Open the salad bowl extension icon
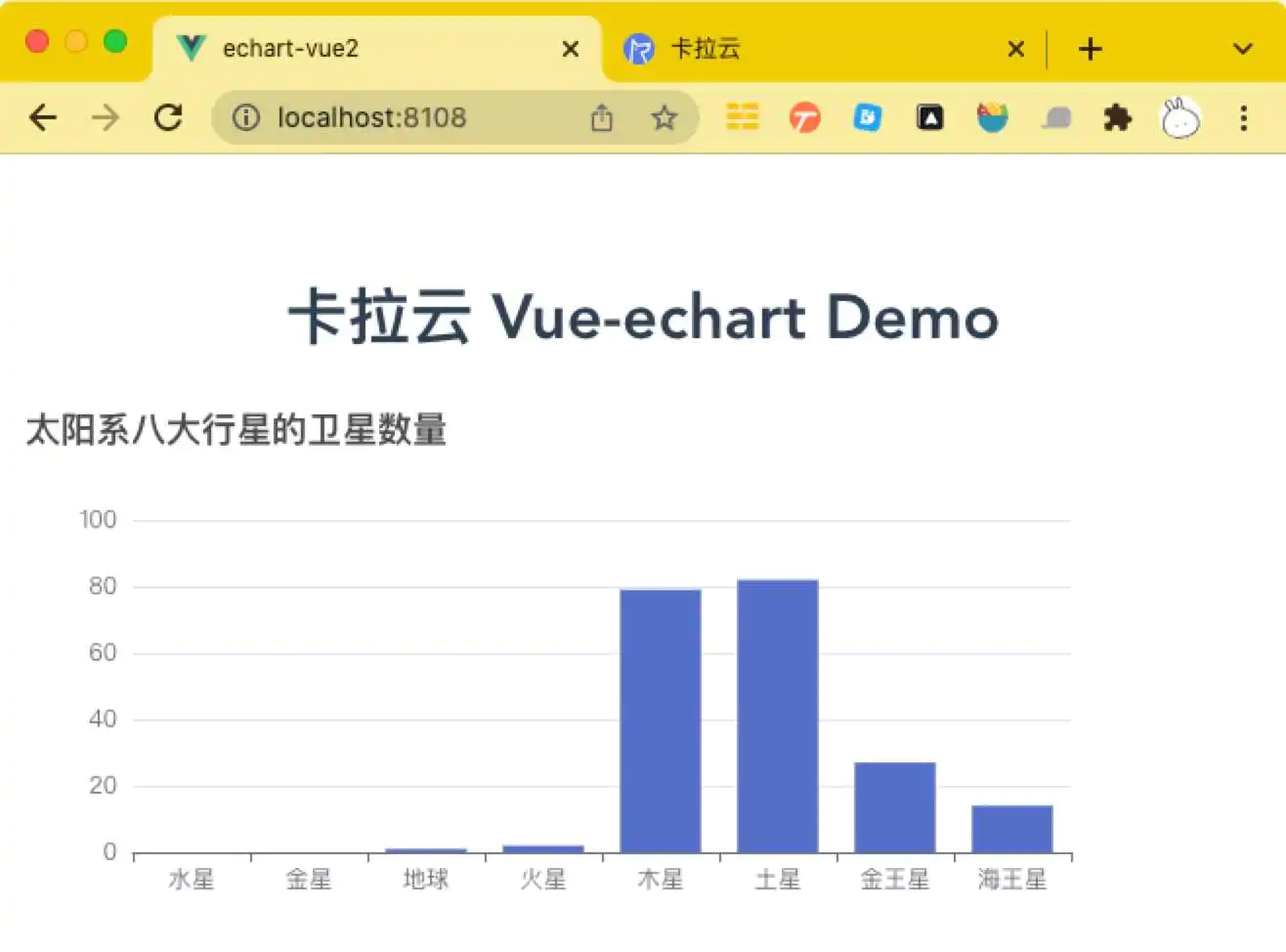The width and height of the screenshot is (1286, 952). pos(993,116)
